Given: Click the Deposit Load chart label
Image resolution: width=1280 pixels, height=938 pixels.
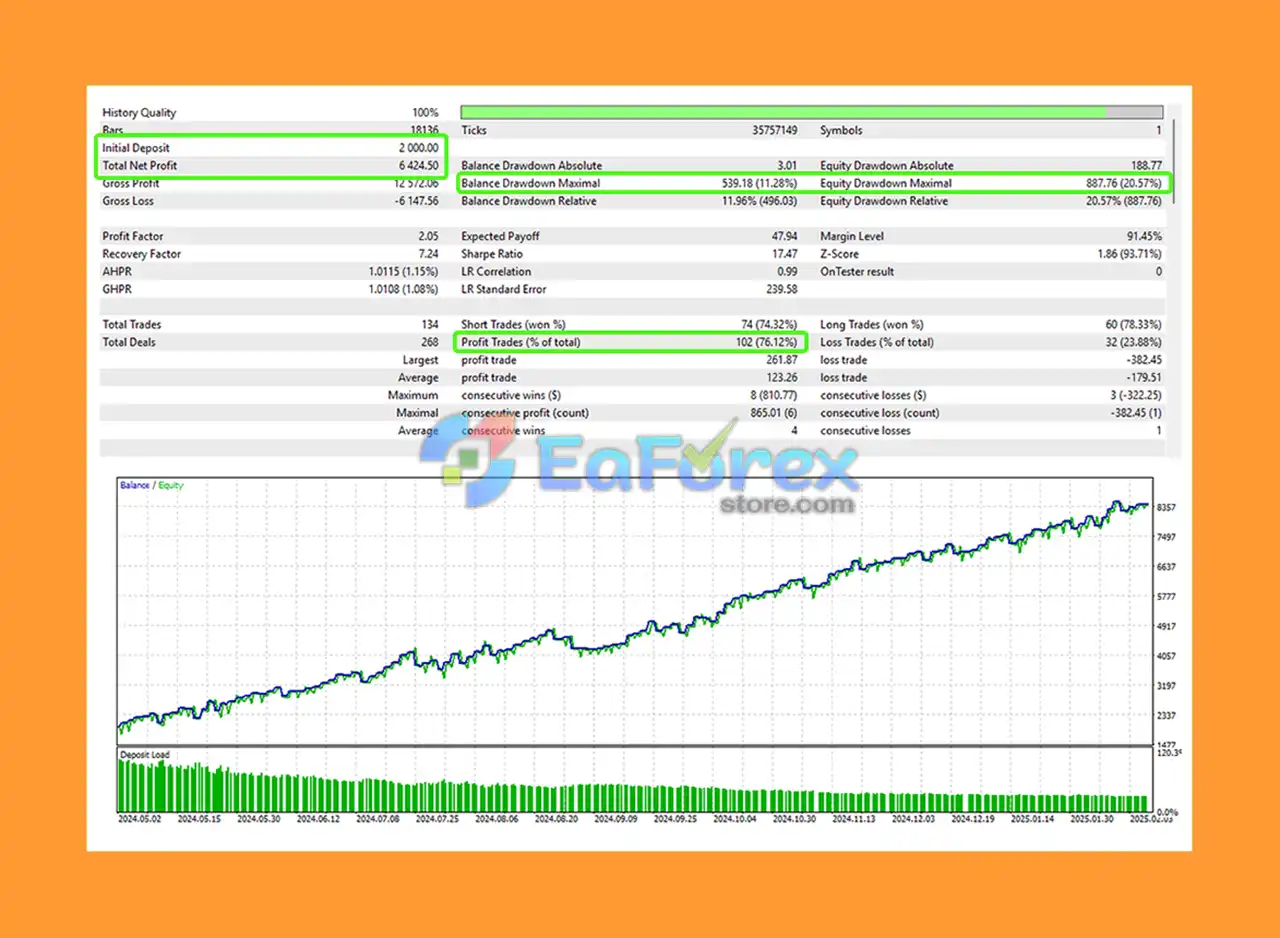Looking at the screenshot, I should point(145,754).
